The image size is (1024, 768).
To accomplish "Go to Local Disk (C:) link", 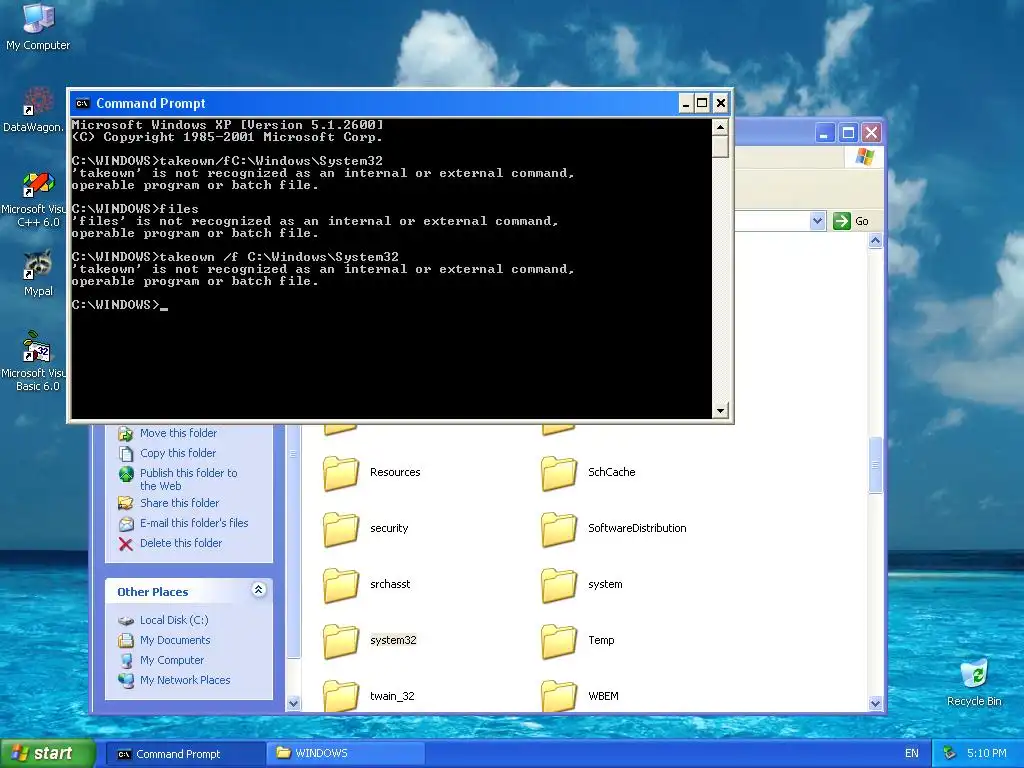I will click(x=174, y=620).
